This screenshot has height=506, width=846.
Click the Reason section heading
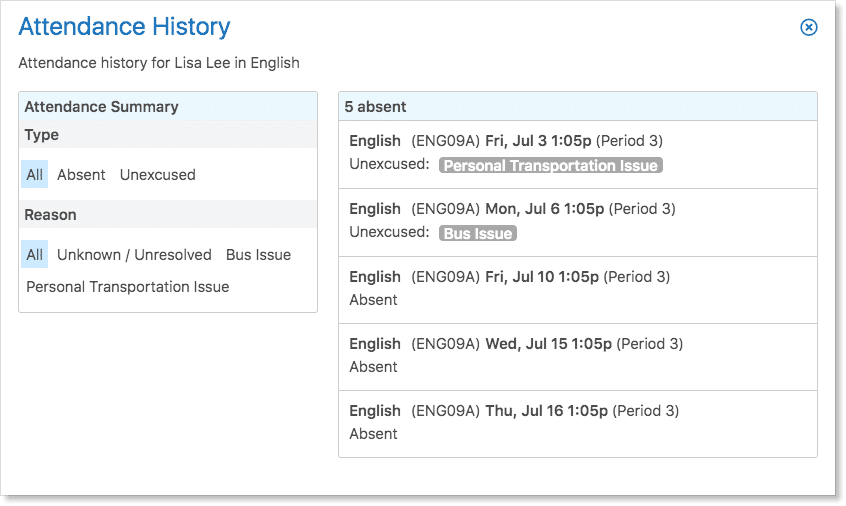tap(51, 215)
